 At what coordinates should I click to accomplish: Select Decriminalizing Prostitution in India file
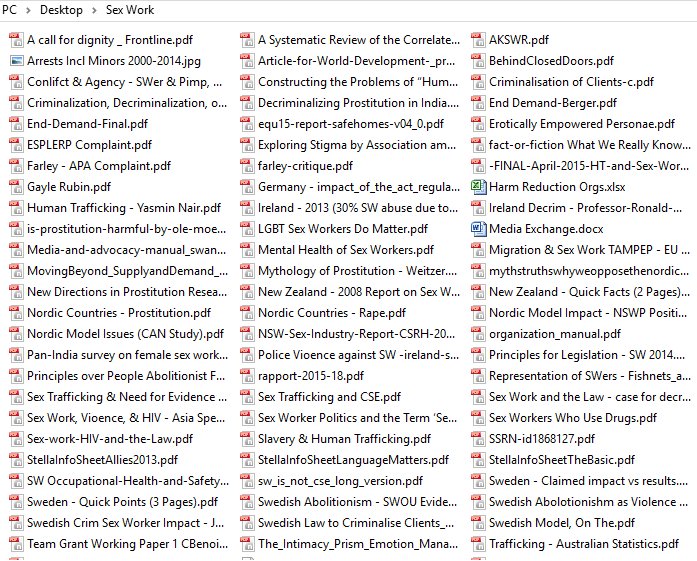(x=359, y=103)
